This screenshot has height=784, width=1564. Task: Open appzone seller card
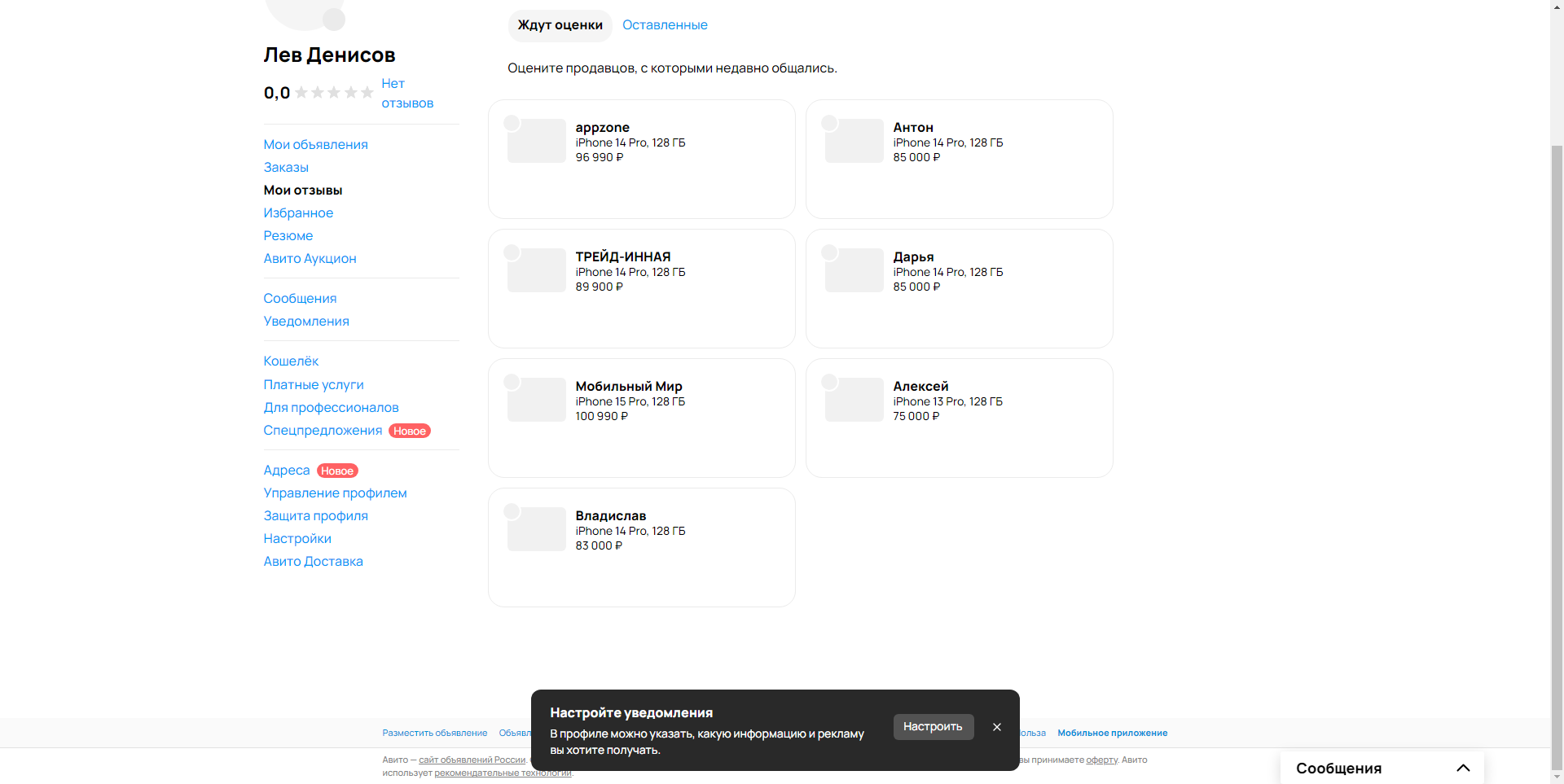(641, 159)
